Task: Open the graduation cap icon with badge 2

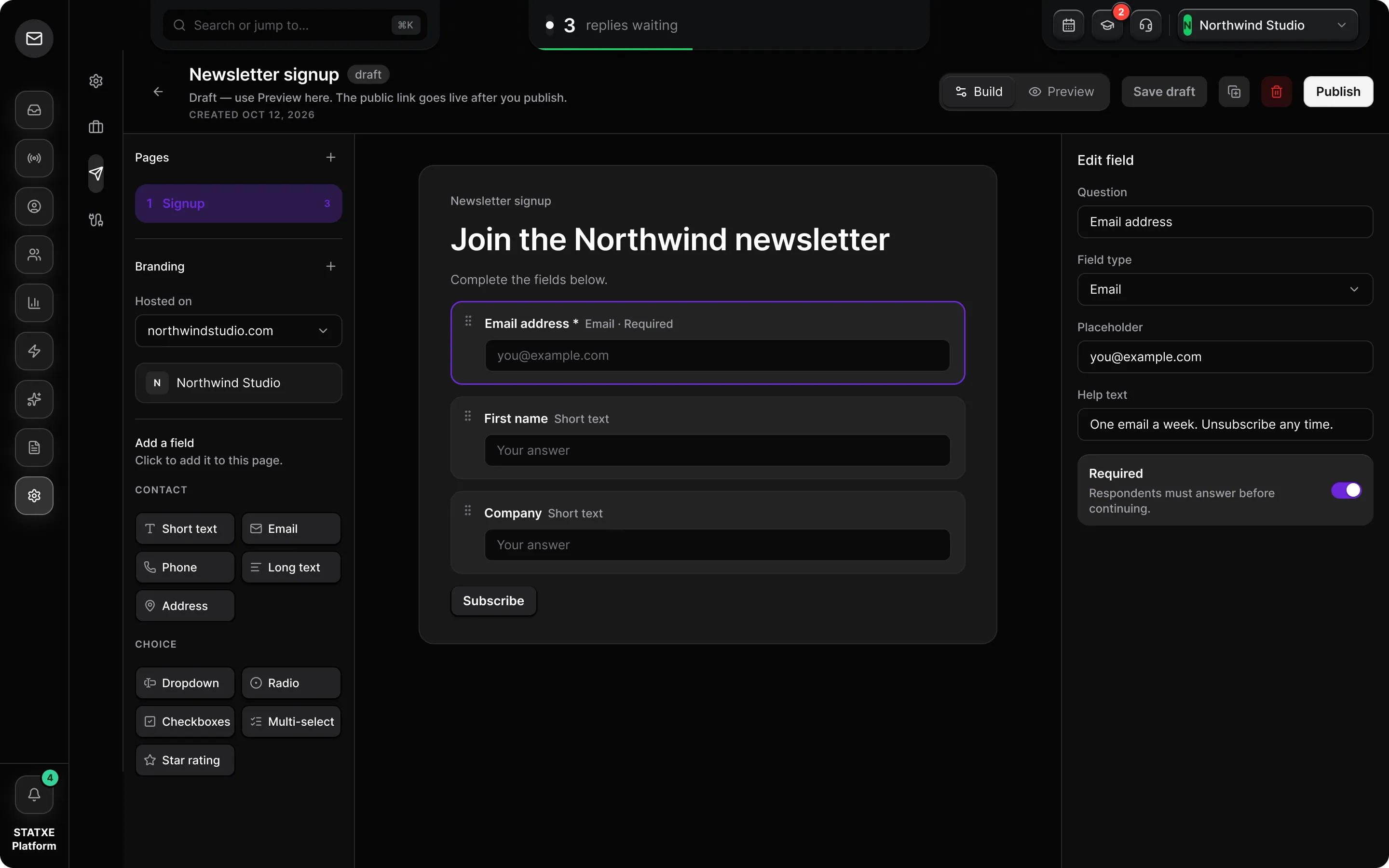Action: click(x=1107, y=25)
